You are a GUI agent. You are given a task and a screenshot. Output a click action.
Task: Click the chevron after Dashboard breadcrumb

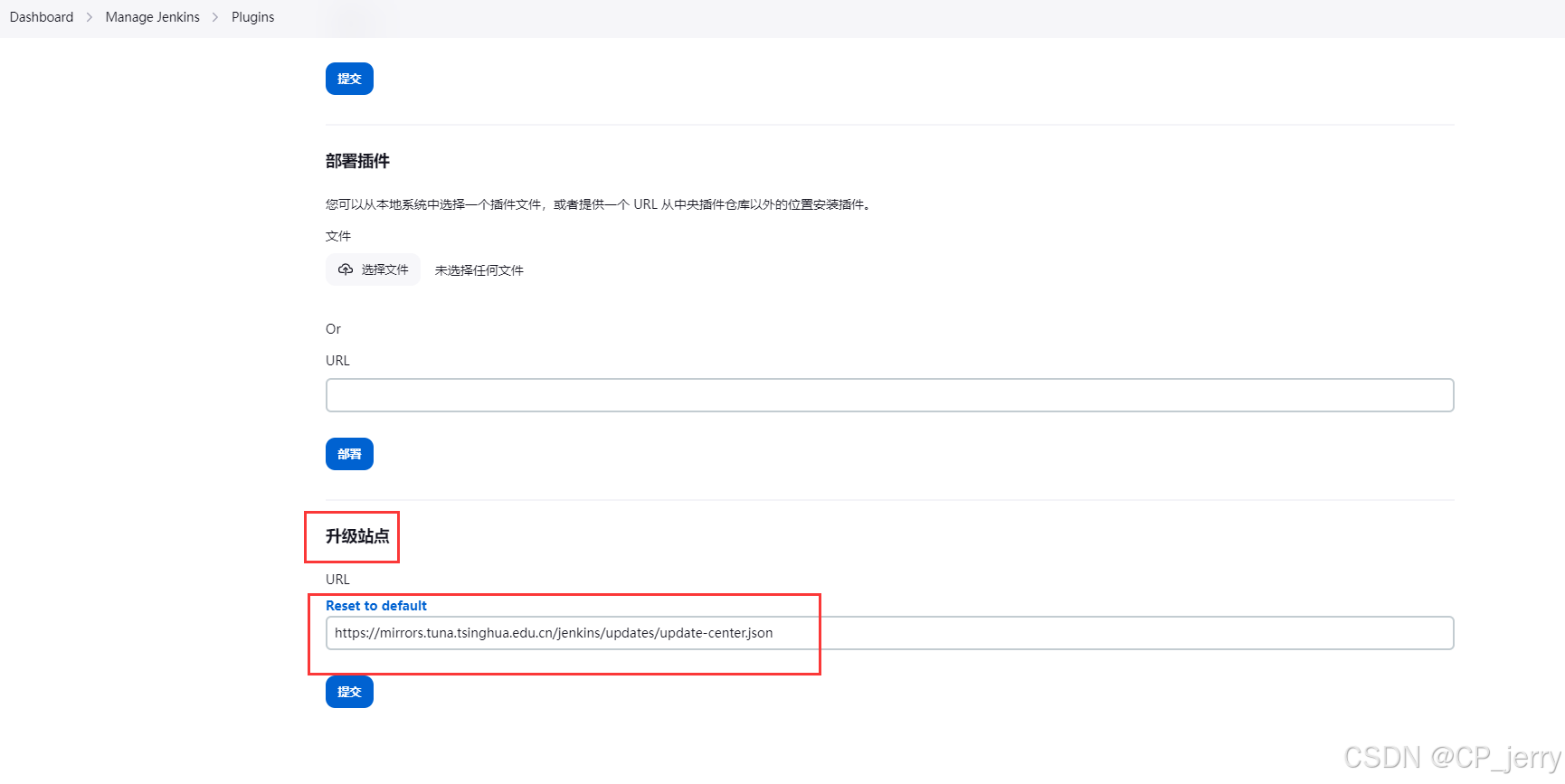tap(90, 17)
